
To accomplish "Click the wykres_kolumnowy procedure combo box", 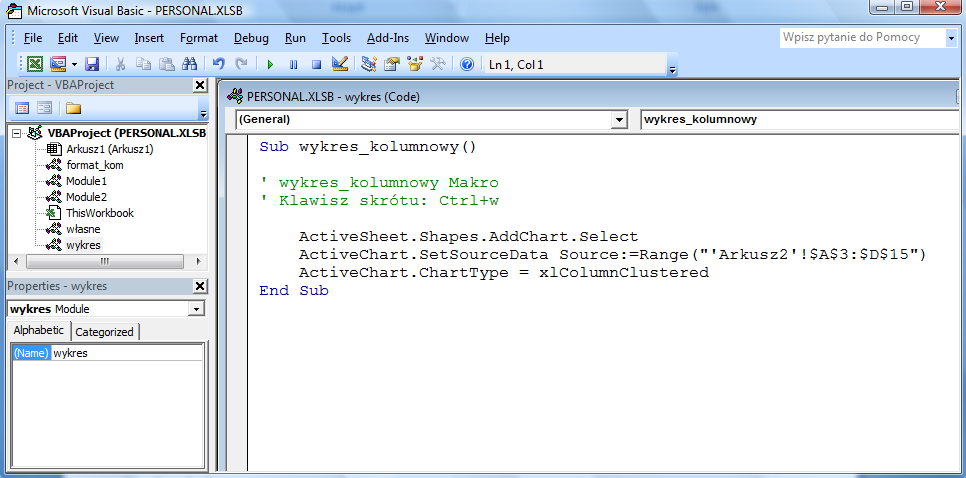I will [x=801, y=120].
